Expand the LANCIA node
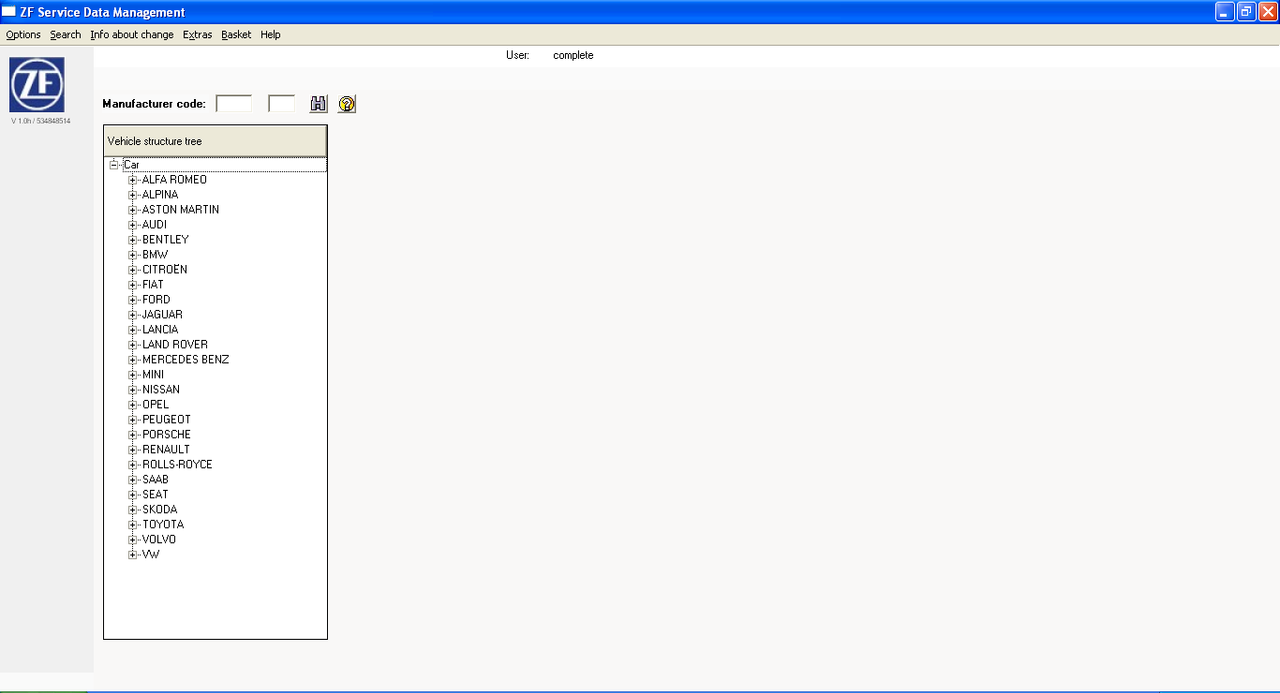Image resolution: width=1280 pixels, height=693 pixels. tap(133, 330)
